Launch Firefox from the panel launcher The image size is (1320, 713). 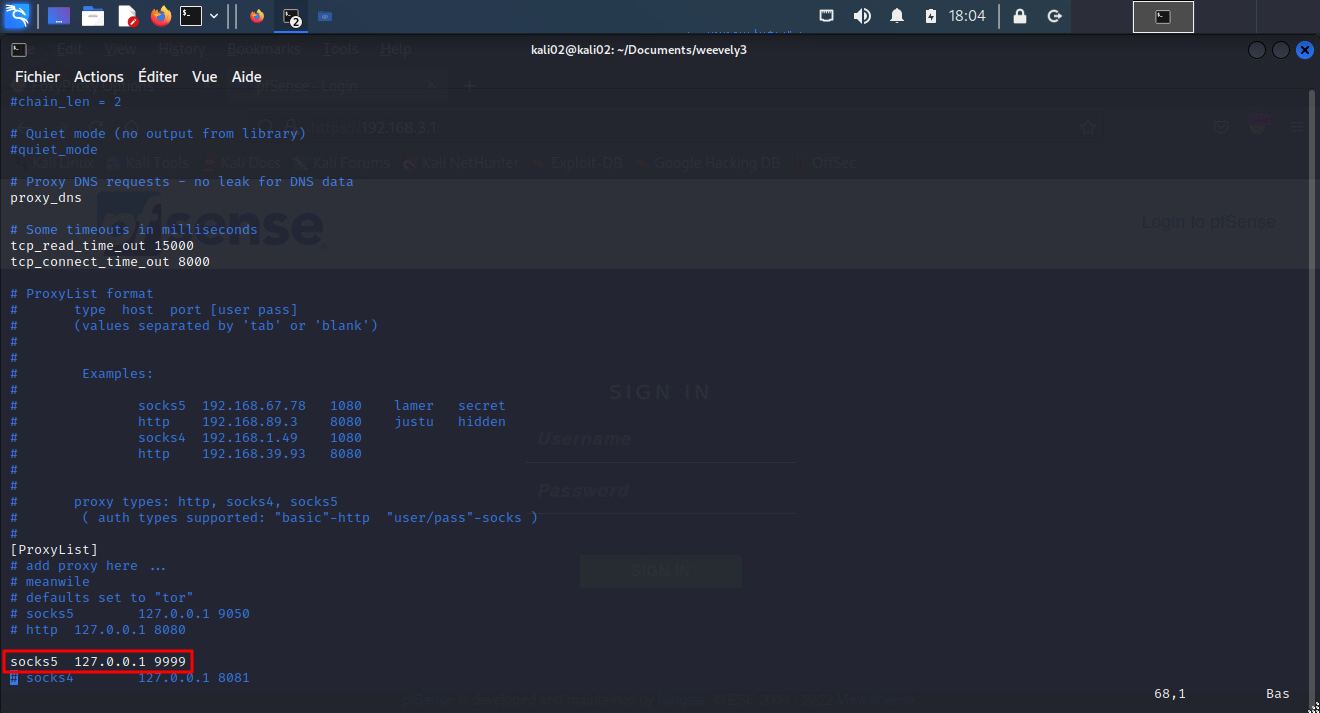point(160,16)
